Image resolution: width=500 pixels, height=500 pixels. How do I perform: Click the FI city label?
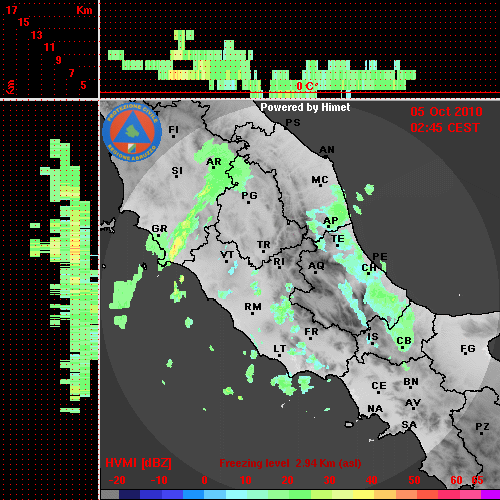click(x=173, y=129)
